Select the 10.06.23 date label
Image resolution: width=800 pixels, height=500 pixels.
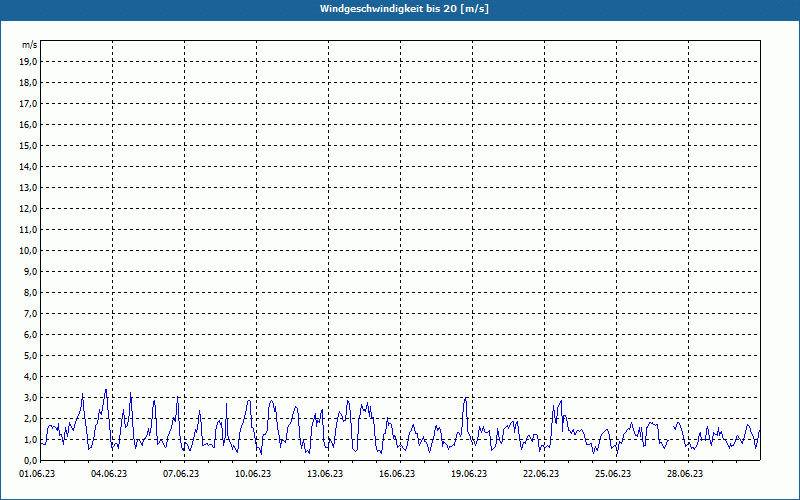253,474
